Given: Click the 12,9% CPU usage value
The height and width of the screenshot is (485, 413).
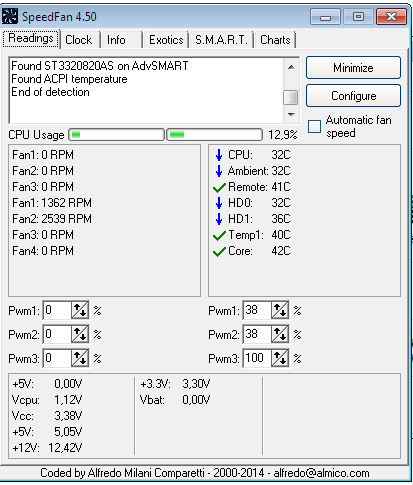Looking at the screenshot, I should (x=283, y=135).
